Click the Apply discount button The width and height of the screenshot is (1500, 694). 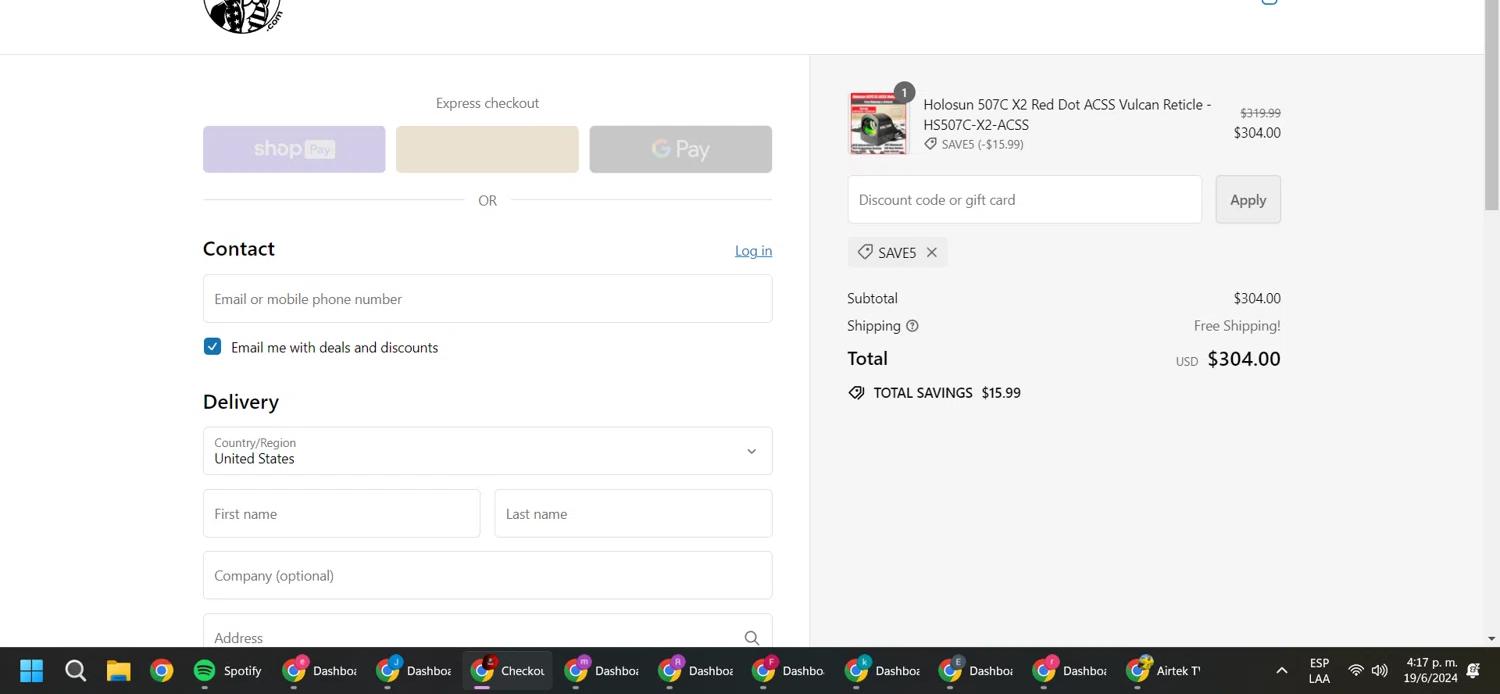click(1248, 199)
